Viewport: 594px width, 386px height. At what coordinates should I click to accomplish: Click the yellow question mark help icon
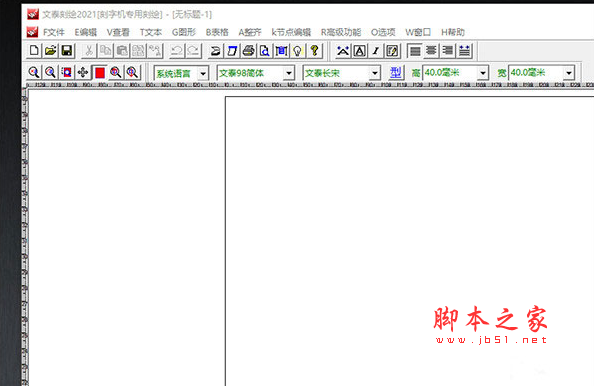[314, 50]
